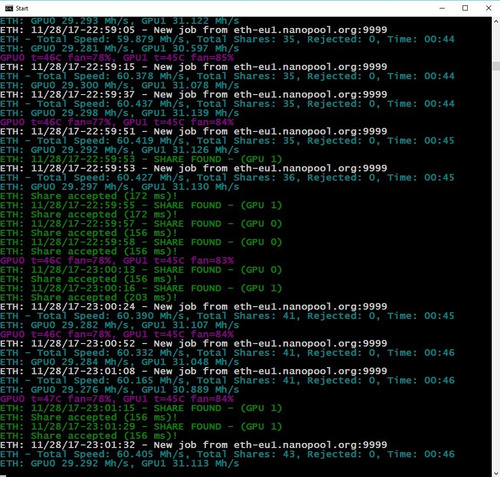
Task: Click the 23:00:13 SHARE FOUND line
Action: coord(141,270)
